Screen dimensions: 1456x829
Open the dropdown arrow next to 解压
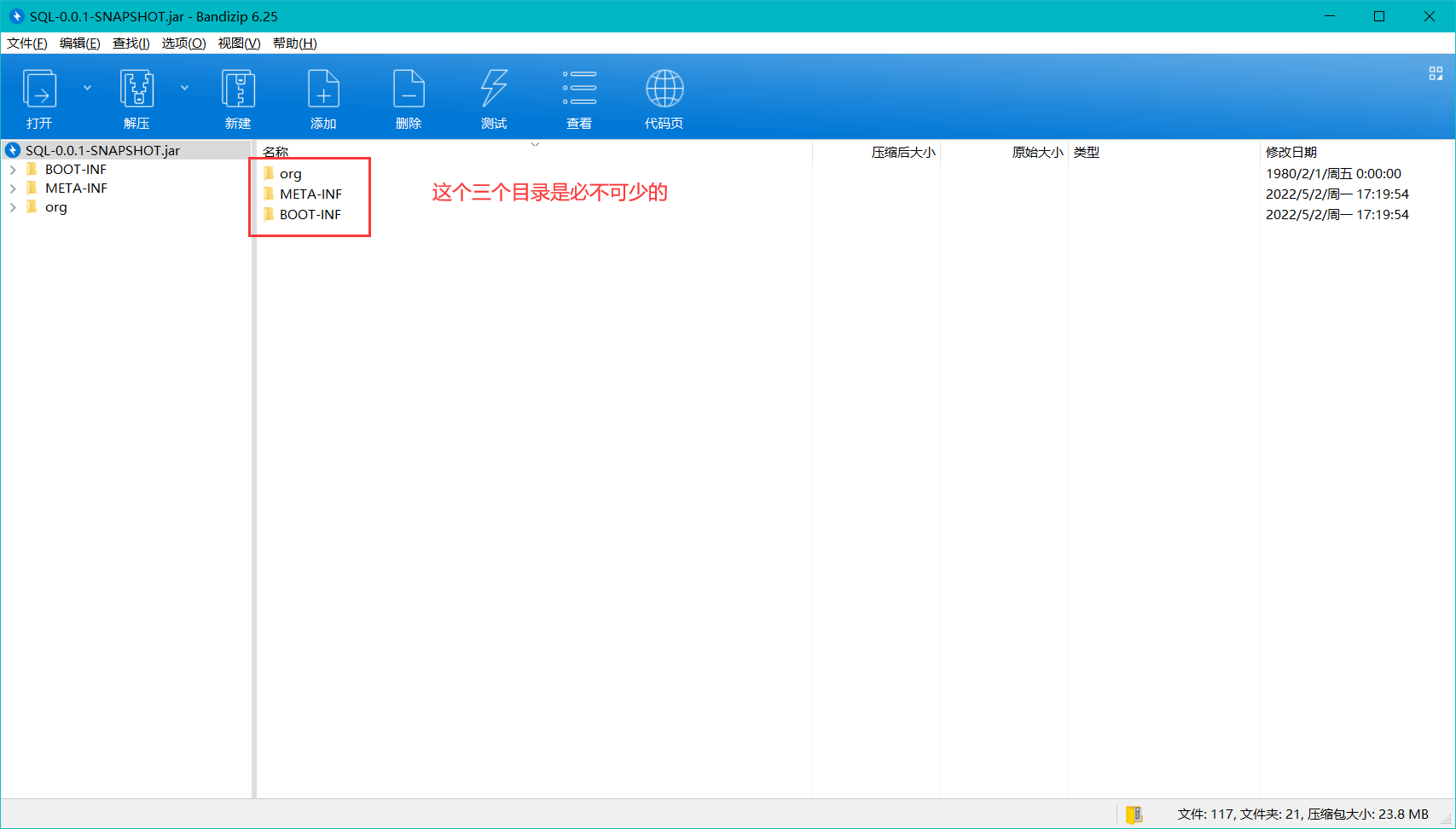pyautogui.click(x=184, y=88)
